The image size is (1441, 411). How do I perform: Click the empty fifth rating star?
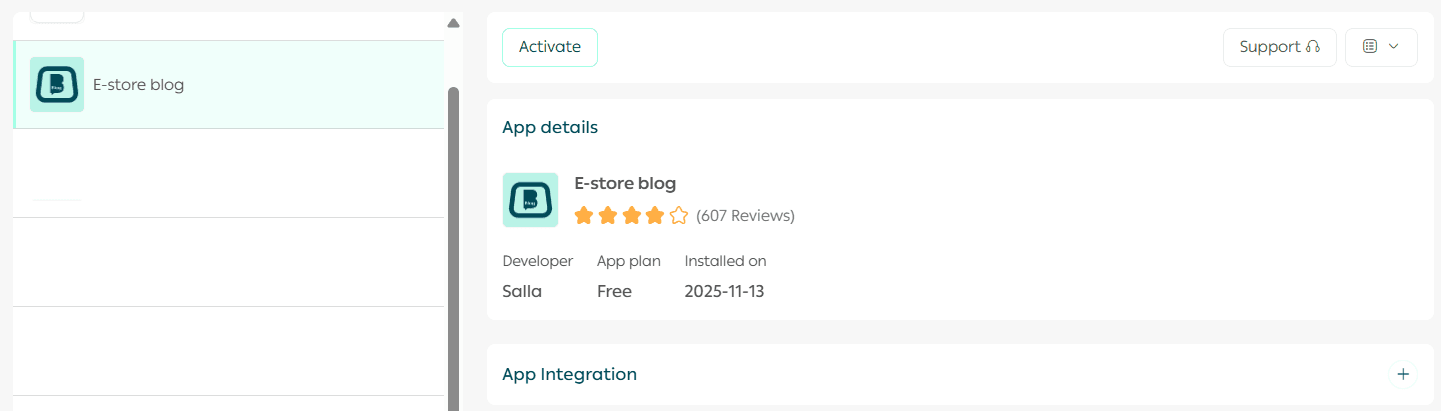(679, 215)
